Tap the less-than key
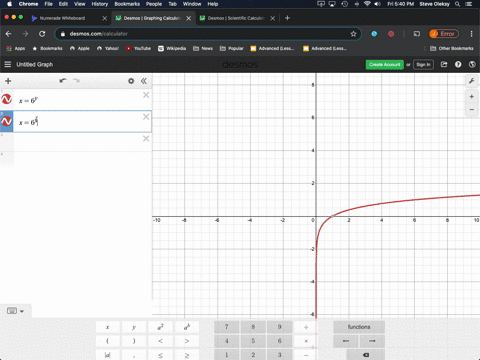The image size is (480, 360). (x=160, y=341)
